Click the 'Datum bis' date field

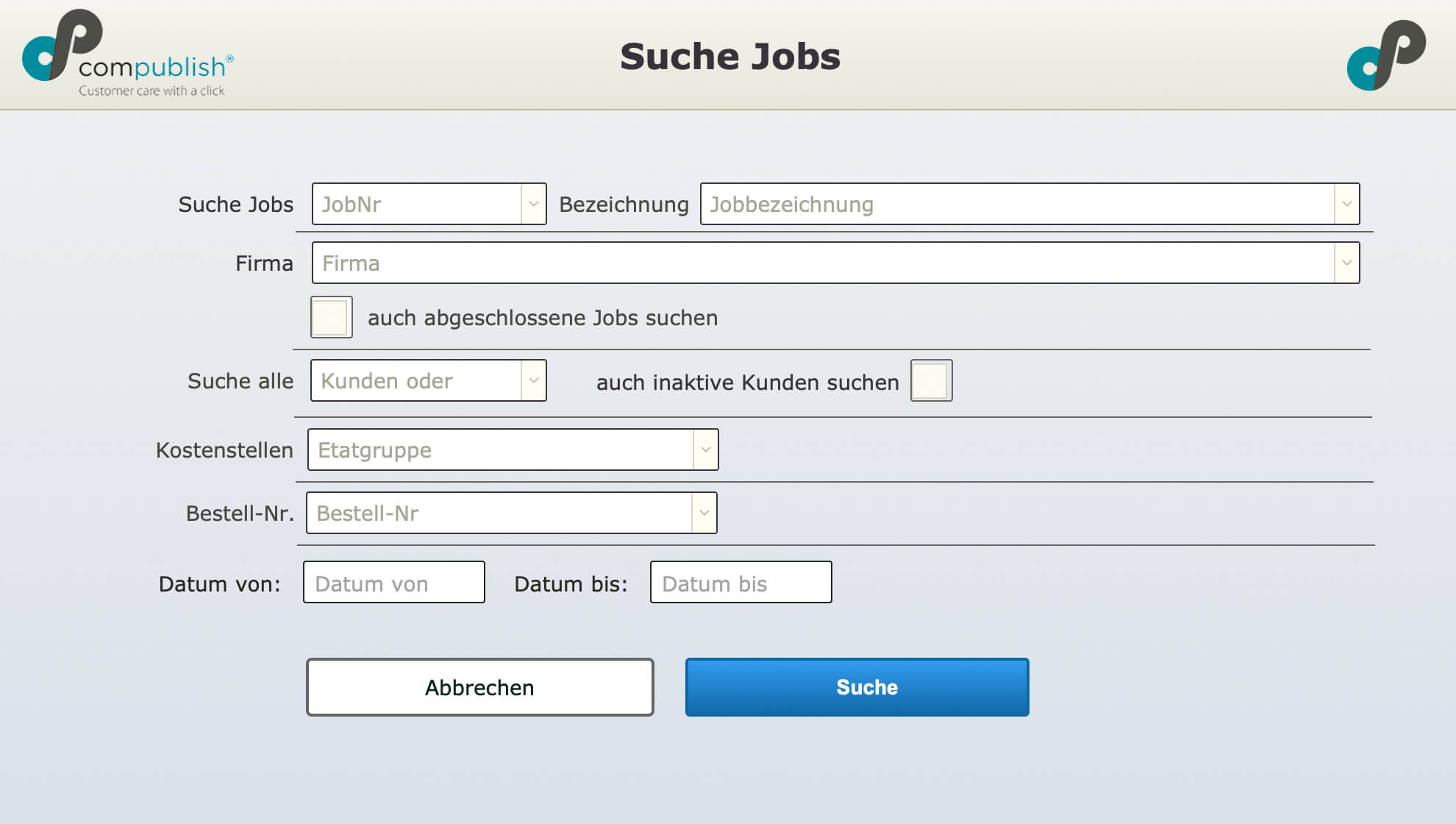point(741,582)
